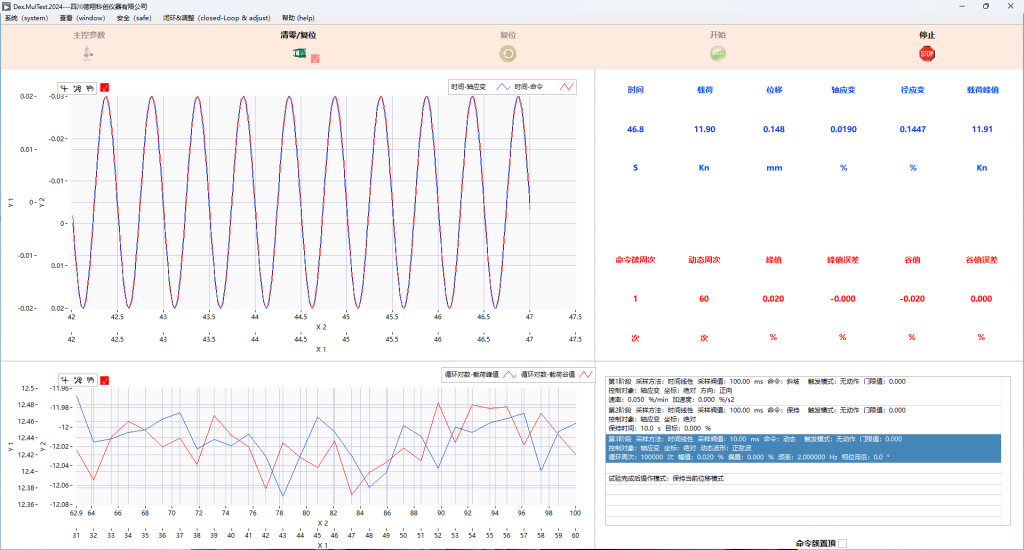Viewport: 1024px width, 550px height.
Task: Select the zoom tool on lower graph
Action: (78, 380)
